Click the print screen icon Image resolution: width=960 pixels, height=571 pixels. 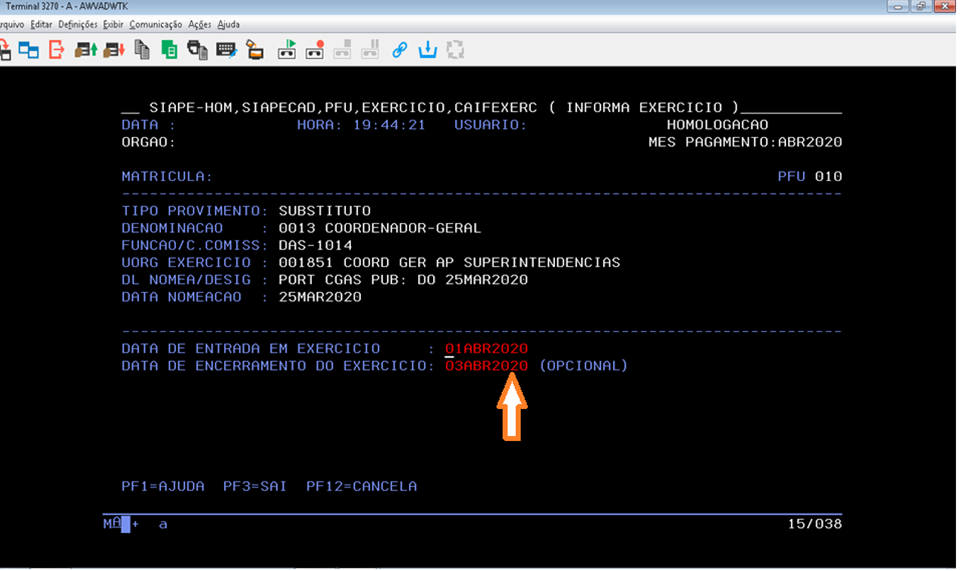197,50
